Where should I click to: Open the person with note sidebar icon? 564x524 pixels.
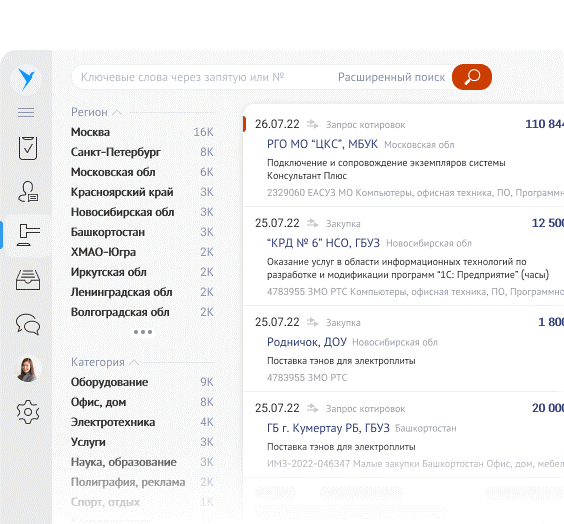point(28,192)
